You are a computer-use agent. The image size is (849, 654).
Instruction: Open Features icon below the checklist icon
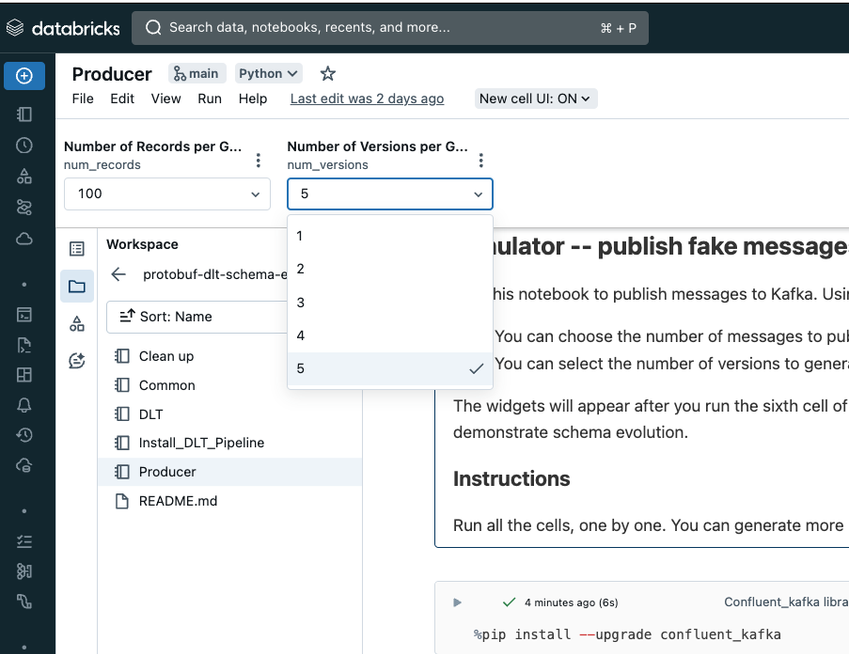click(24, 572)
